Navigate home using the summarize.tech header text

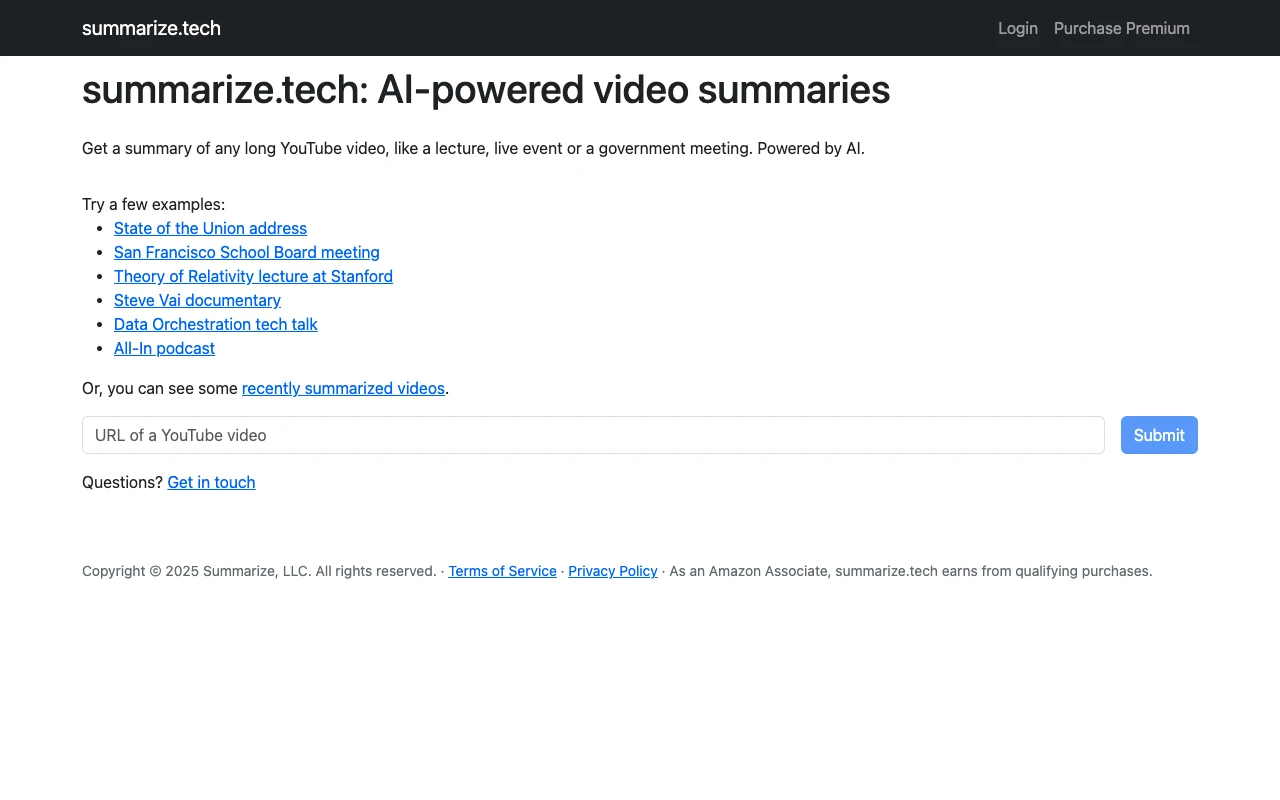tap(151, 28)
